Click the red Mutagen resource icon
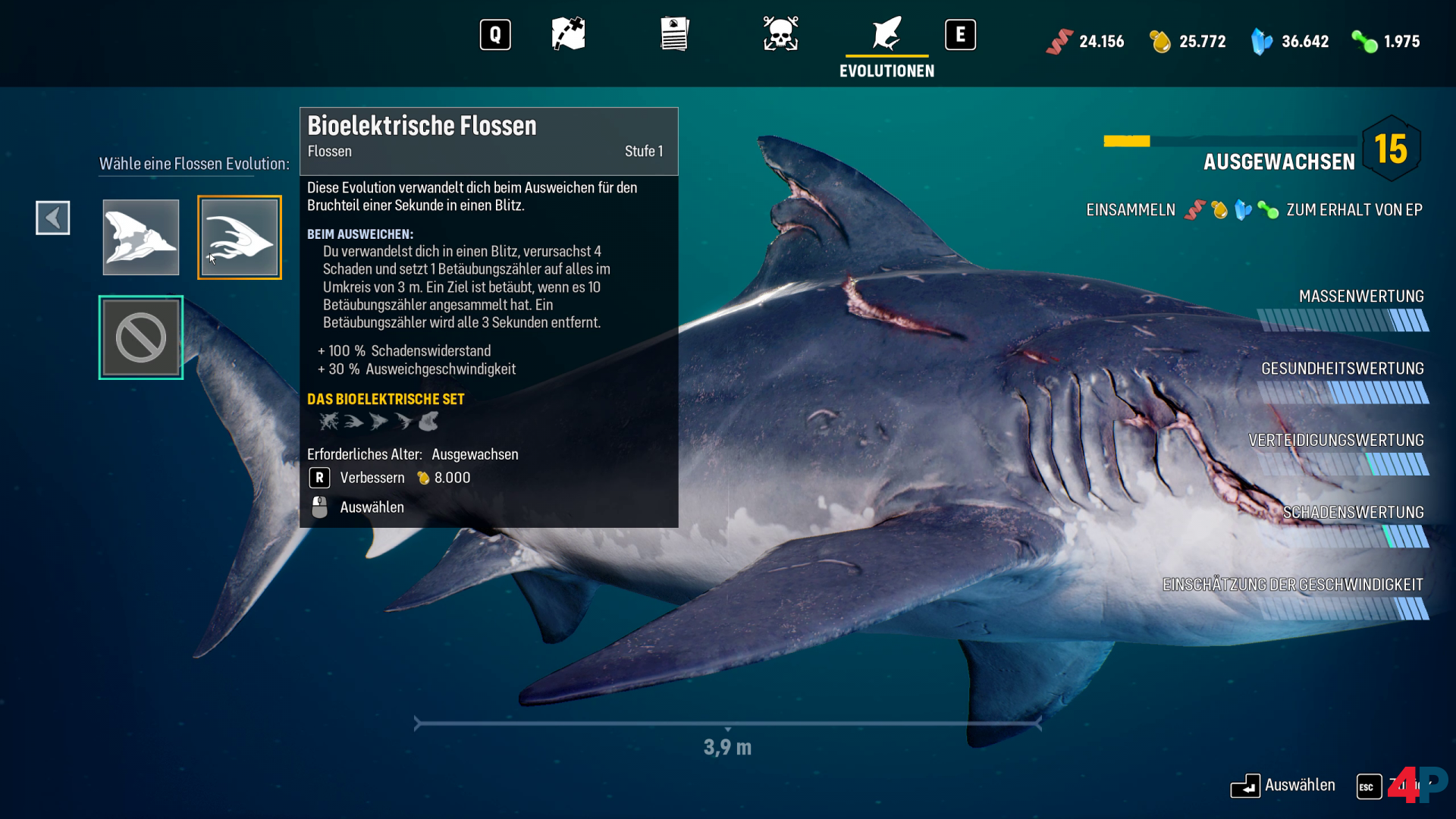Image resolution: width=1456 pixels, height=819 pixels. (1059, 42)
